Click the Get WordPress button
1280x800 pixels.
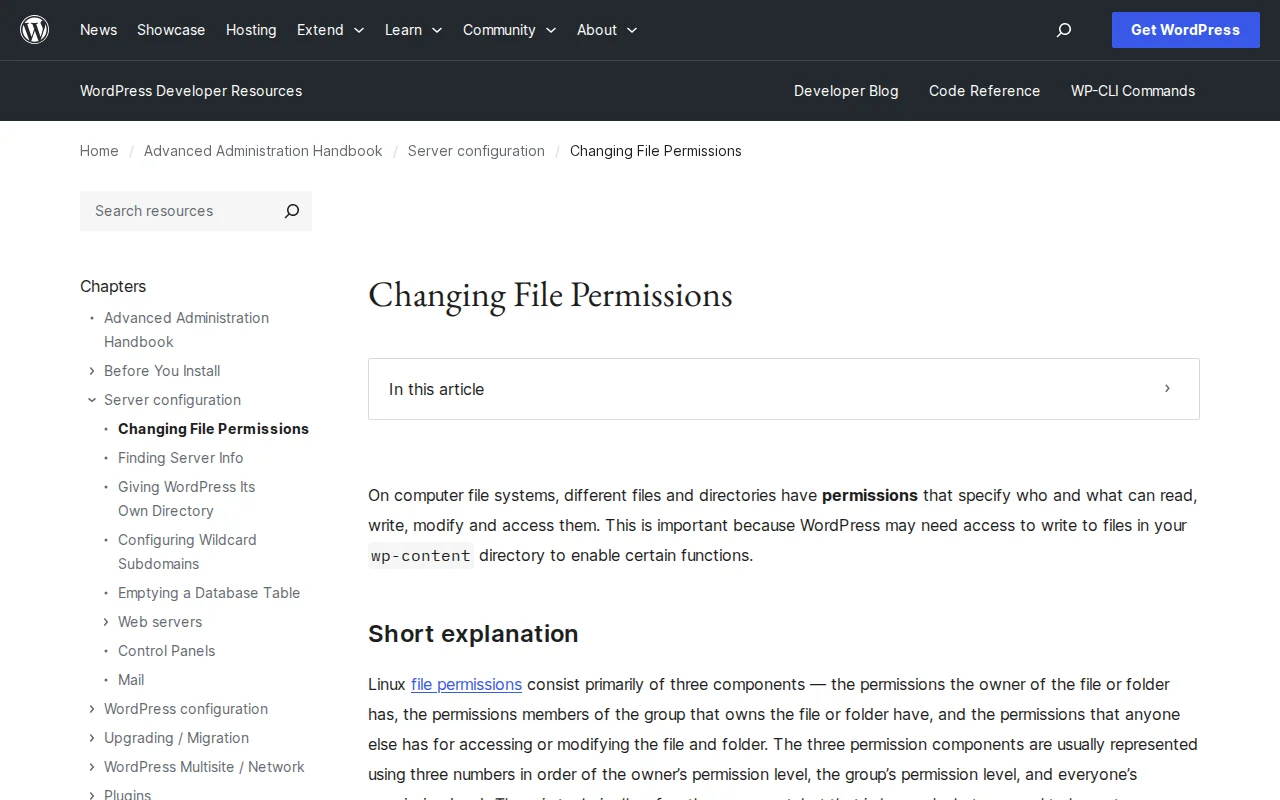tap(1185, 30)
